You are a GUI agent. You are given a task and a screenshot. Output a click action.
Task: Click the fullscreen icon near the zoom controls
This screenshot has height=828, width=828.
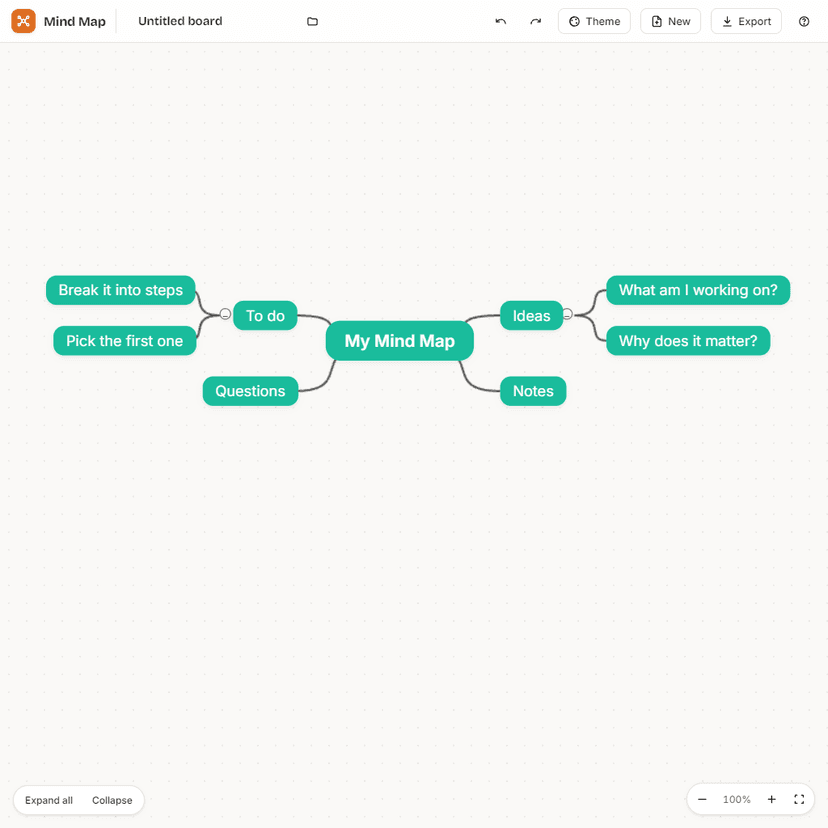[799, 799]
